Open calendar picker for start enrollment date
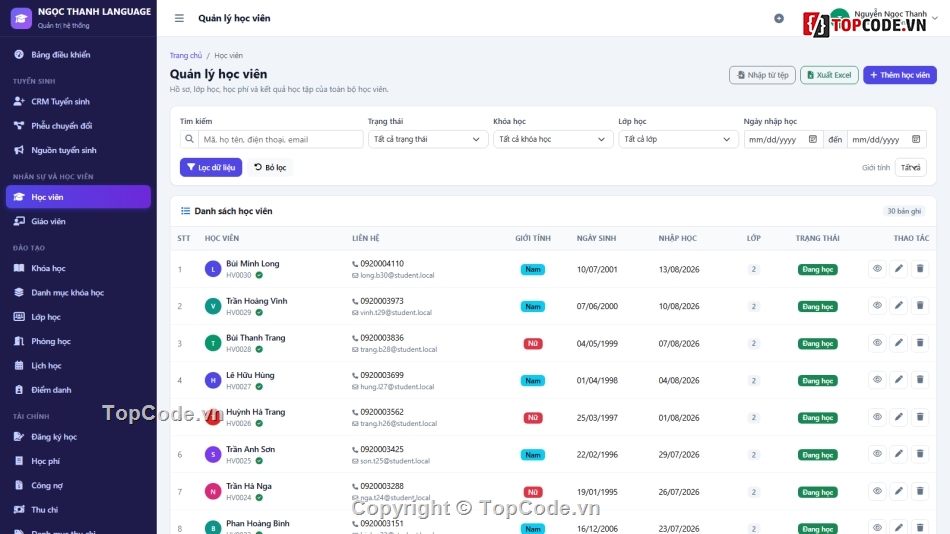 [812, 139]
